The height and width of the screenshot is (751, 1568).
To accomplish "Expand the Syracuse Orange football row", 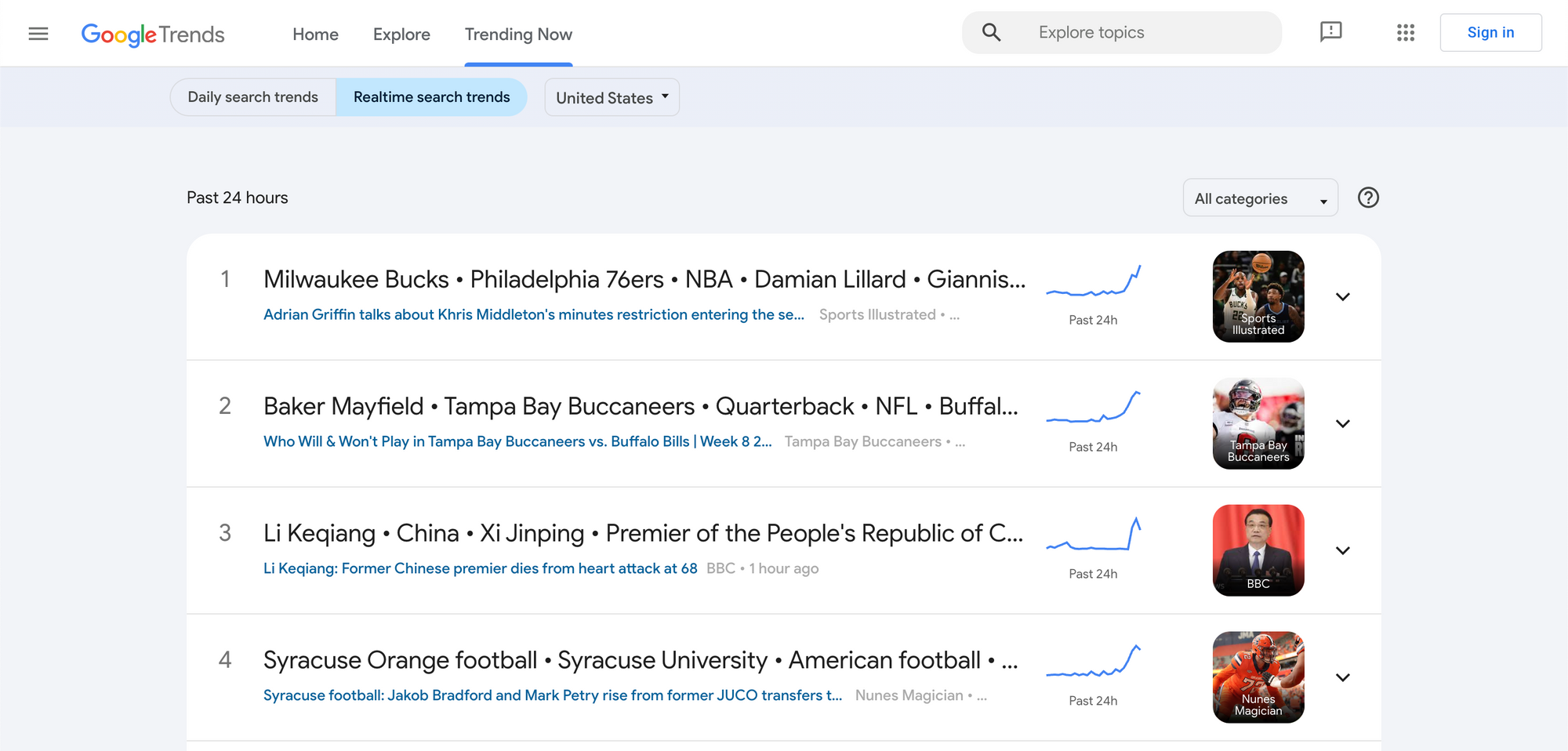I will 1342,677.
